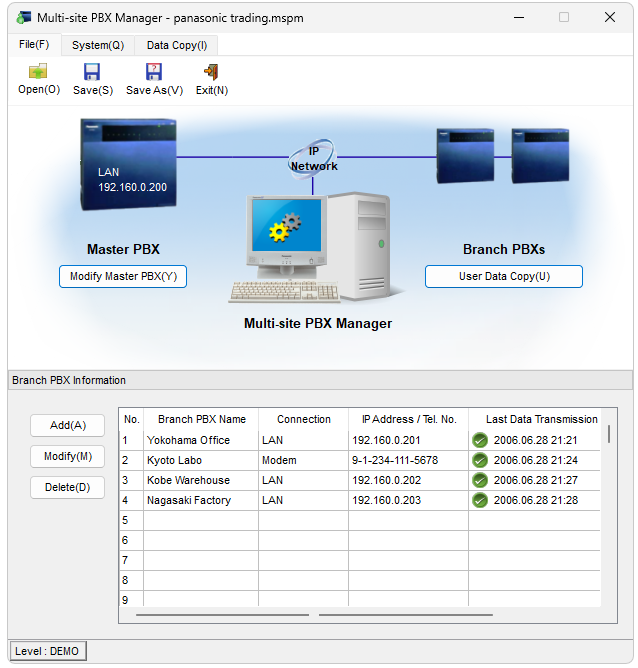Open the File(F) tab

(x=34, y=44)
